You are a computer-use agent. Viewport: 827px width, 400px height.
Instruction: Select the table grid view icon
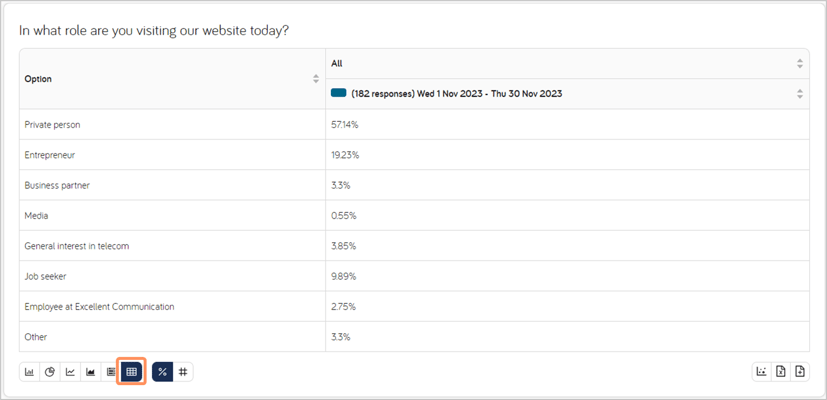[131, 372]
